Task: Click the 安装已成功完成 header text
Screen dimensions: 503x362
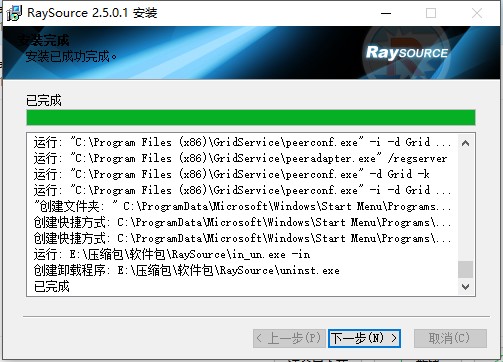Action: point(71,56)
